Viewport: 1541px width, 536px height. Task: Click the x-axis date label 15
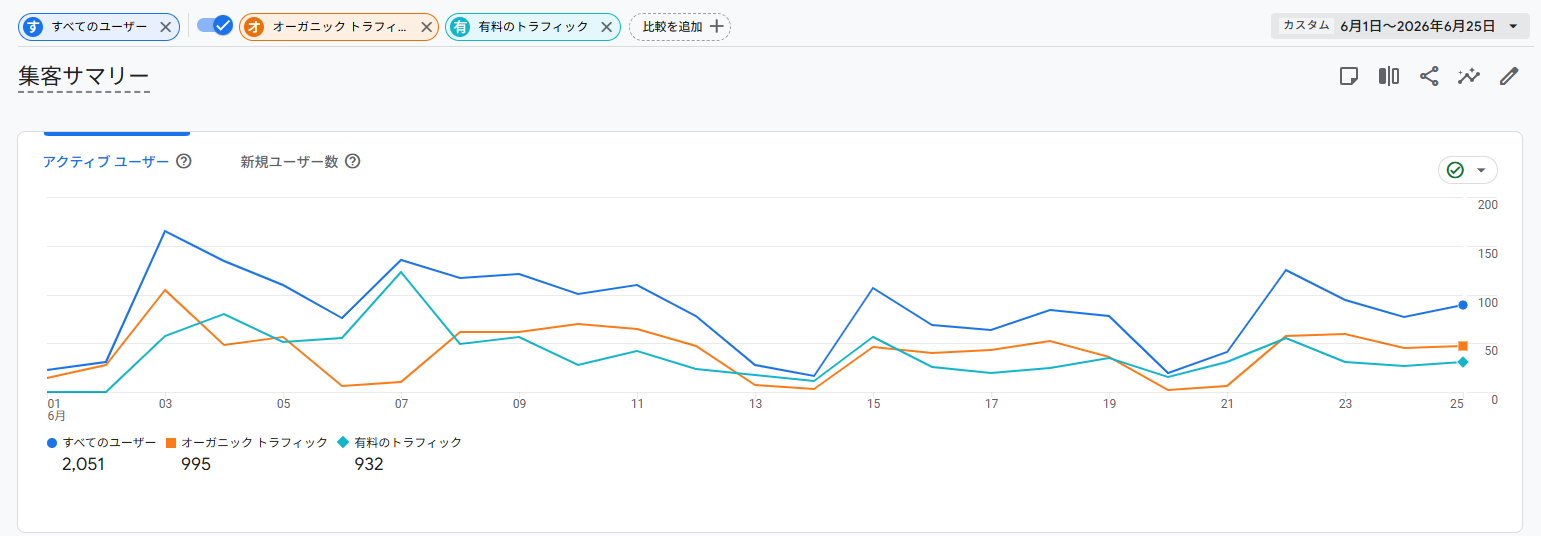point(874,404)
